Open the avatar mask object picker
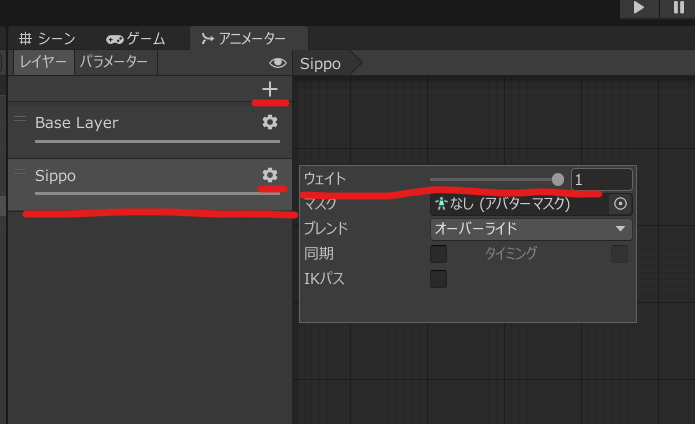The height and width of the screenshot is (424, 695). click(620, 204)
